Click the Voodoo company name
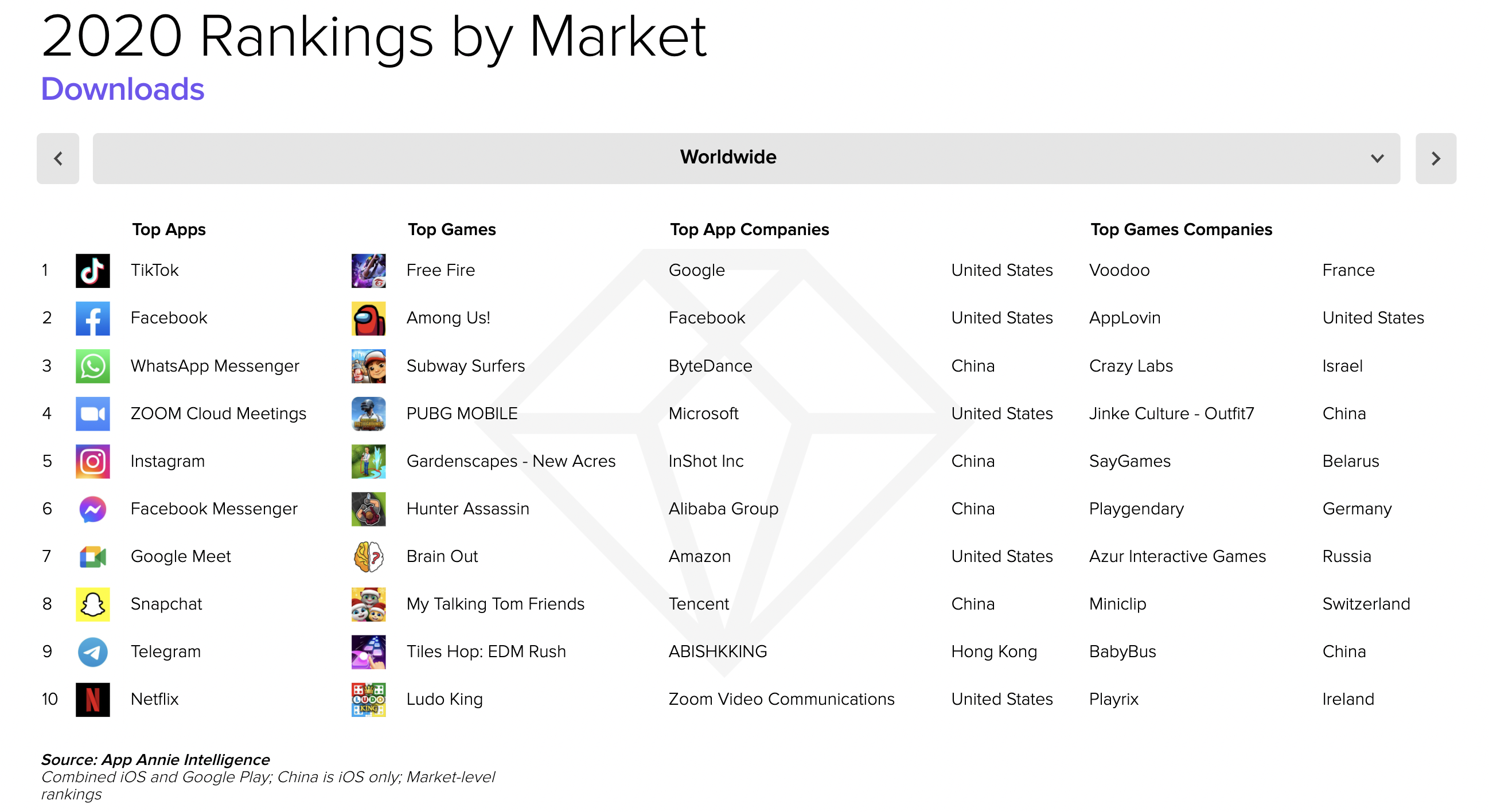Viewport: 1489px width, 812px height. coord(1120,271)
